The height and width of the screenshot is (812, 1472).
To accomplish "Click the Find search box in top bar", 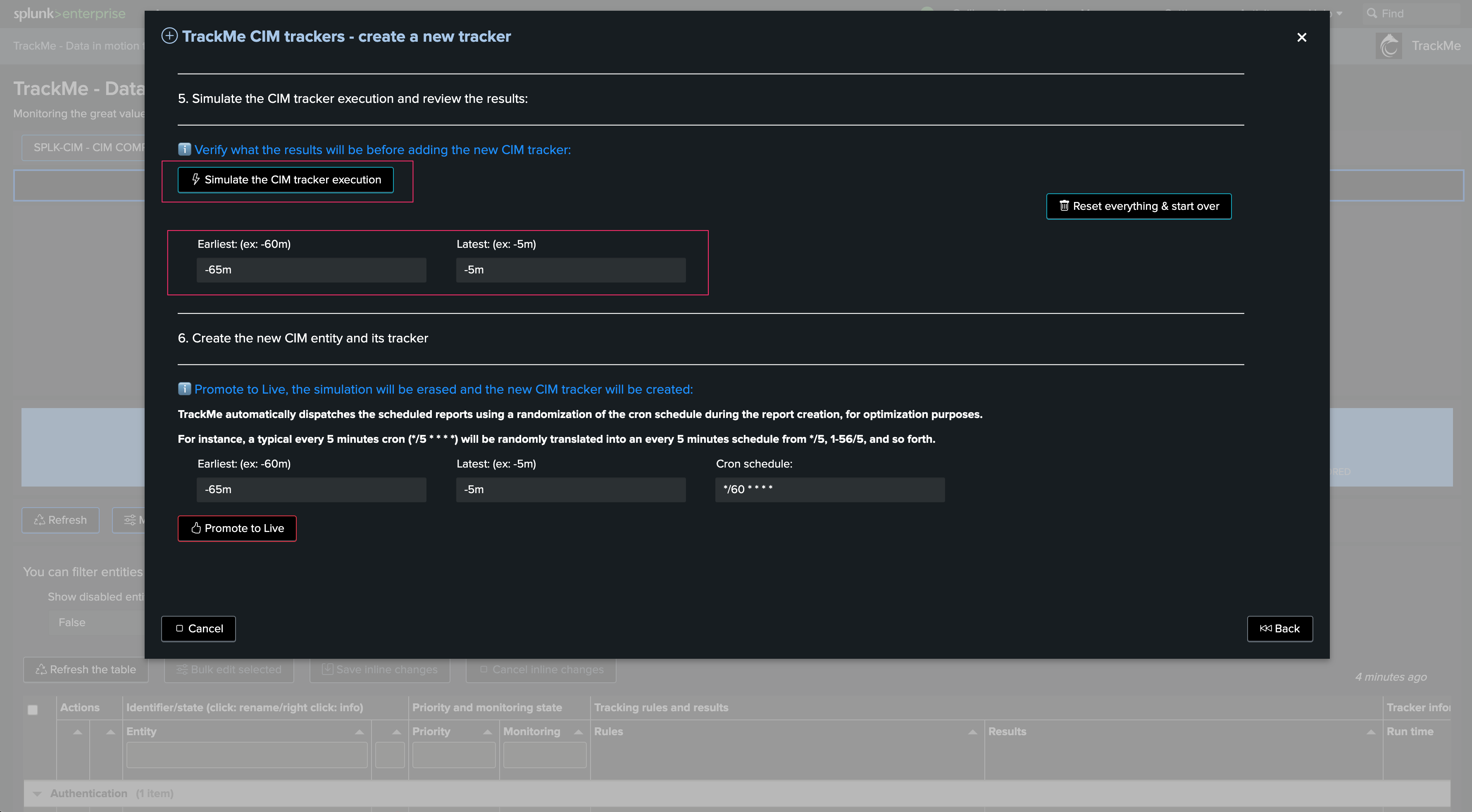I will (1411, 13).
